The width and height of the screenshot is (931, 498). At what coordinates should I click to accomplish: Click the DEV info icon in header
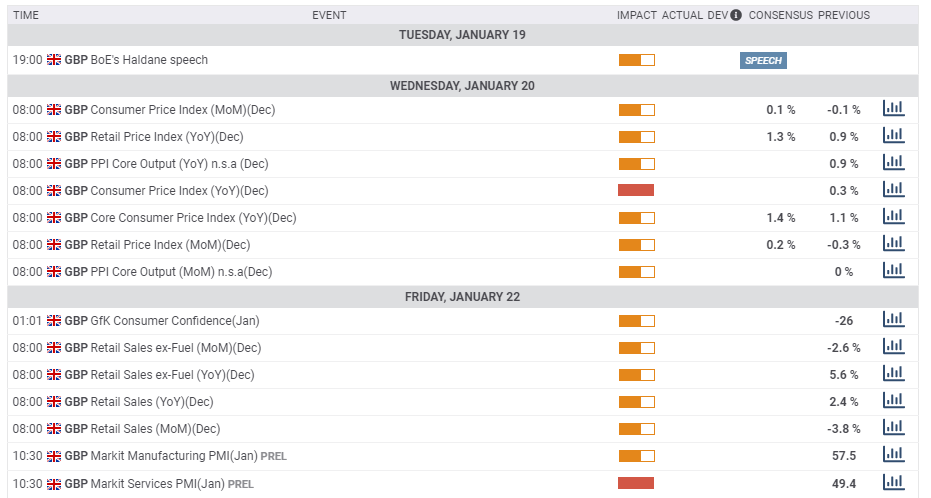pyautogui.click(x=736, y=15)
